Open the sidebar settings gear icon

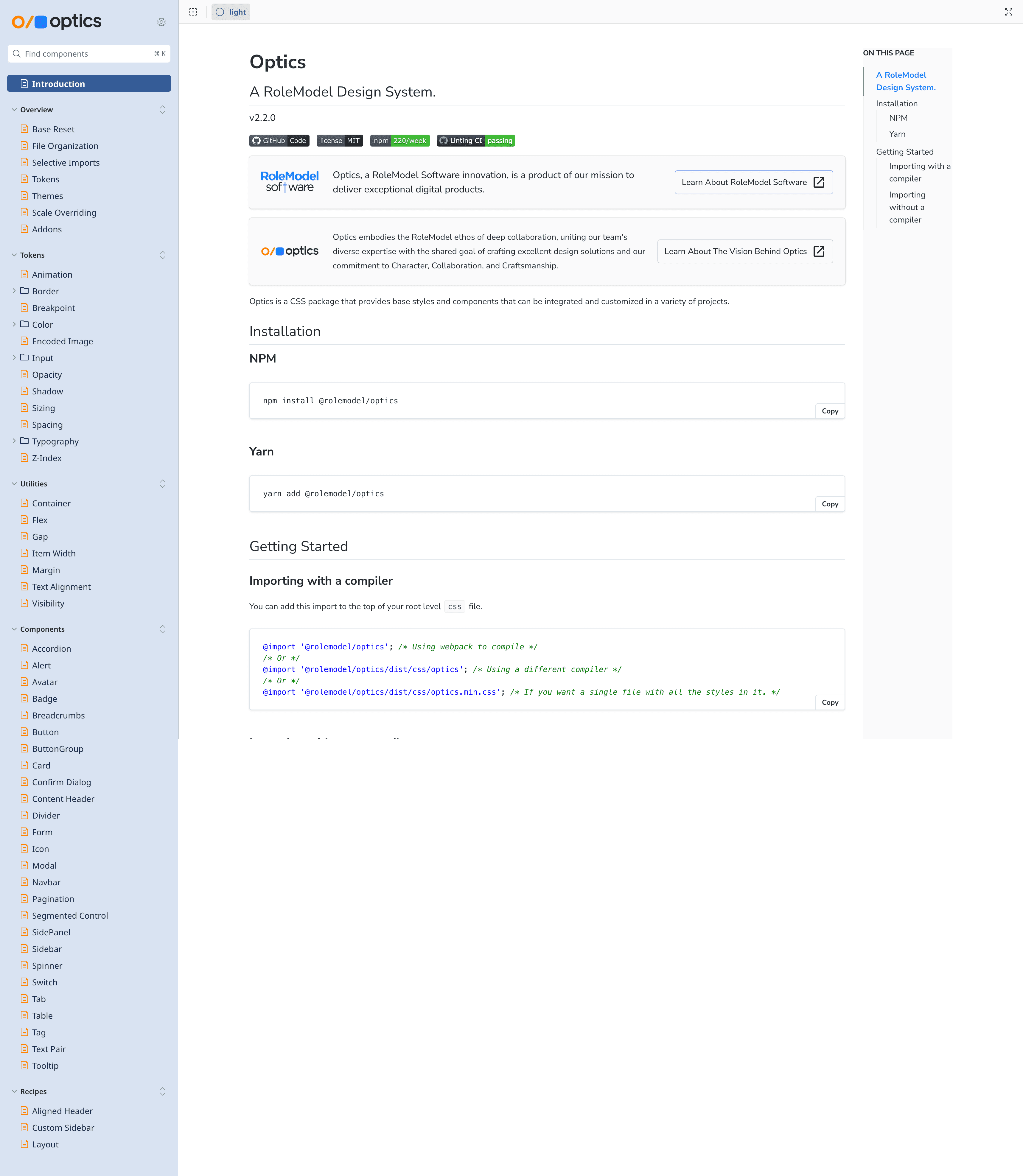161,22
